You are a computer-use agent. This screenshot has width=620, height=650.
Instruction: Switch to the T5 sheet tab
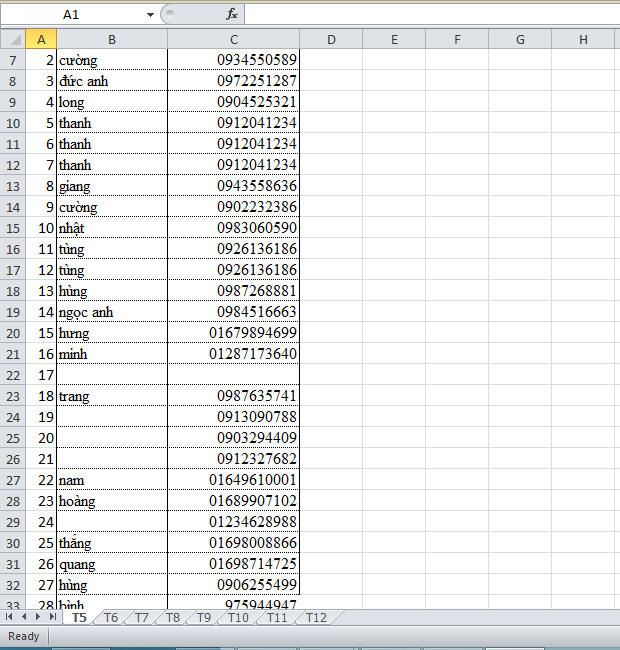(79, 617)
